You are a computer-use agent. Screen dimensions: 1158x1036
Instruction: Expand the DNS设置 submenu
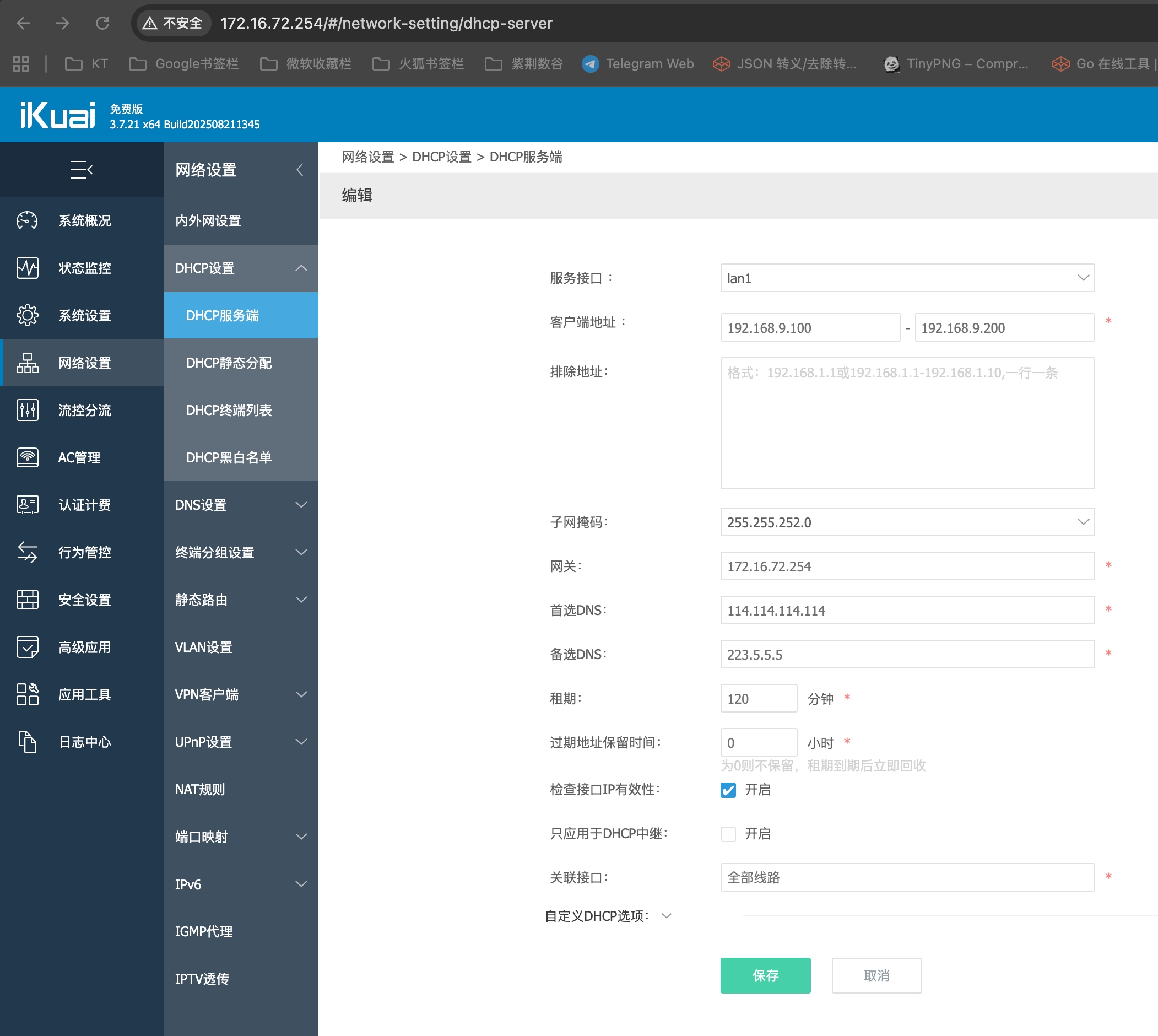241,505
